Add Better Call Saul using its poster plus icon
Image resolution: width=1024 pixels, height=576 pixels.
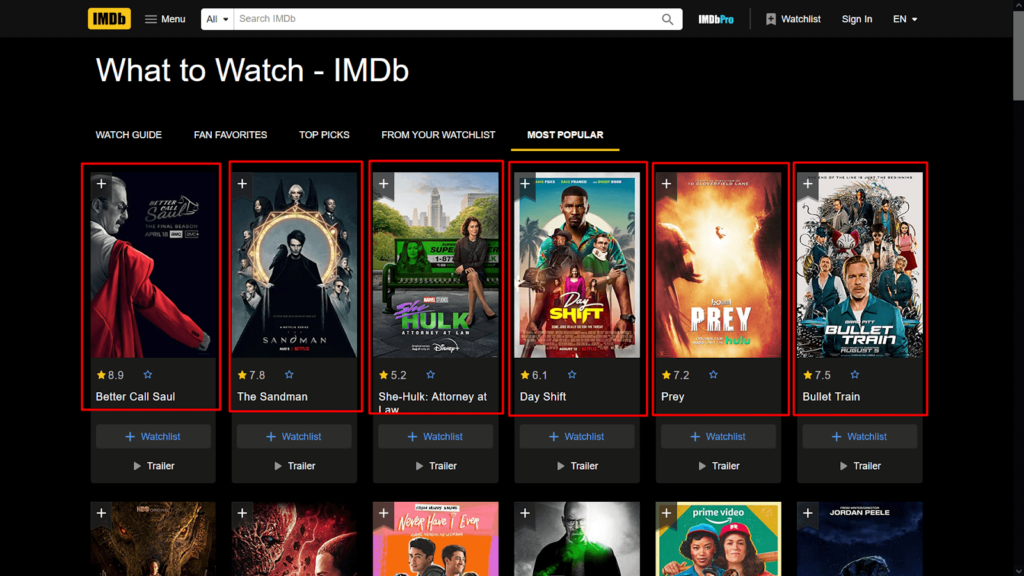[99, 183]
